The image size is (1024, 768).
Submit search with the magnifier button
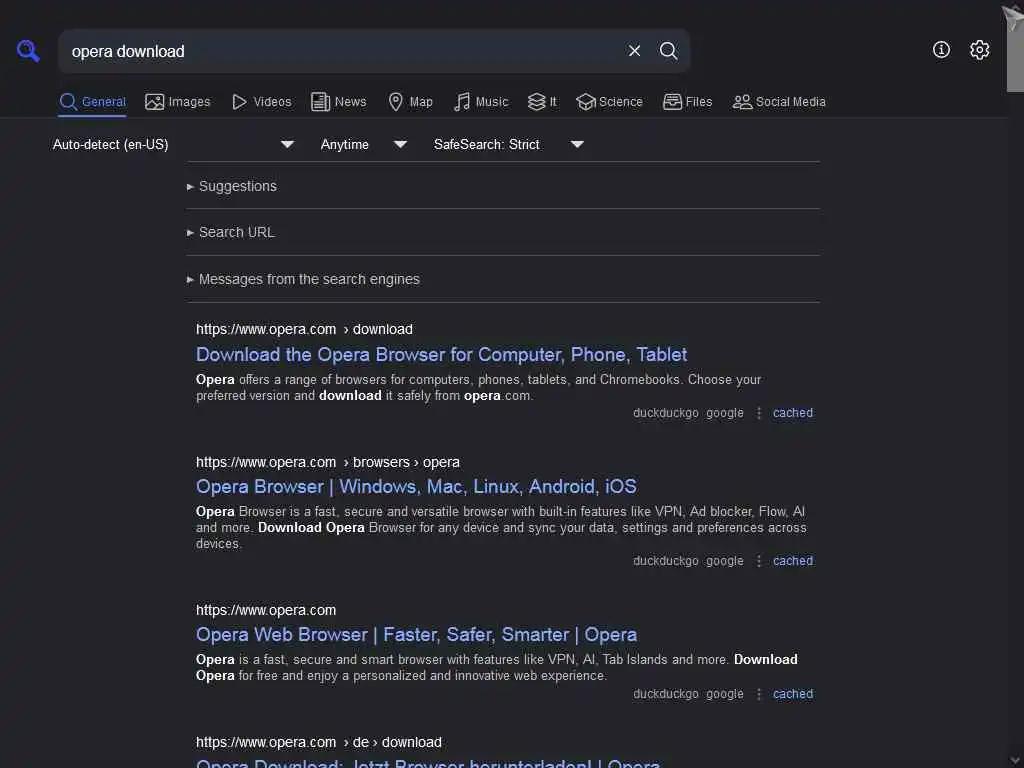668,51
